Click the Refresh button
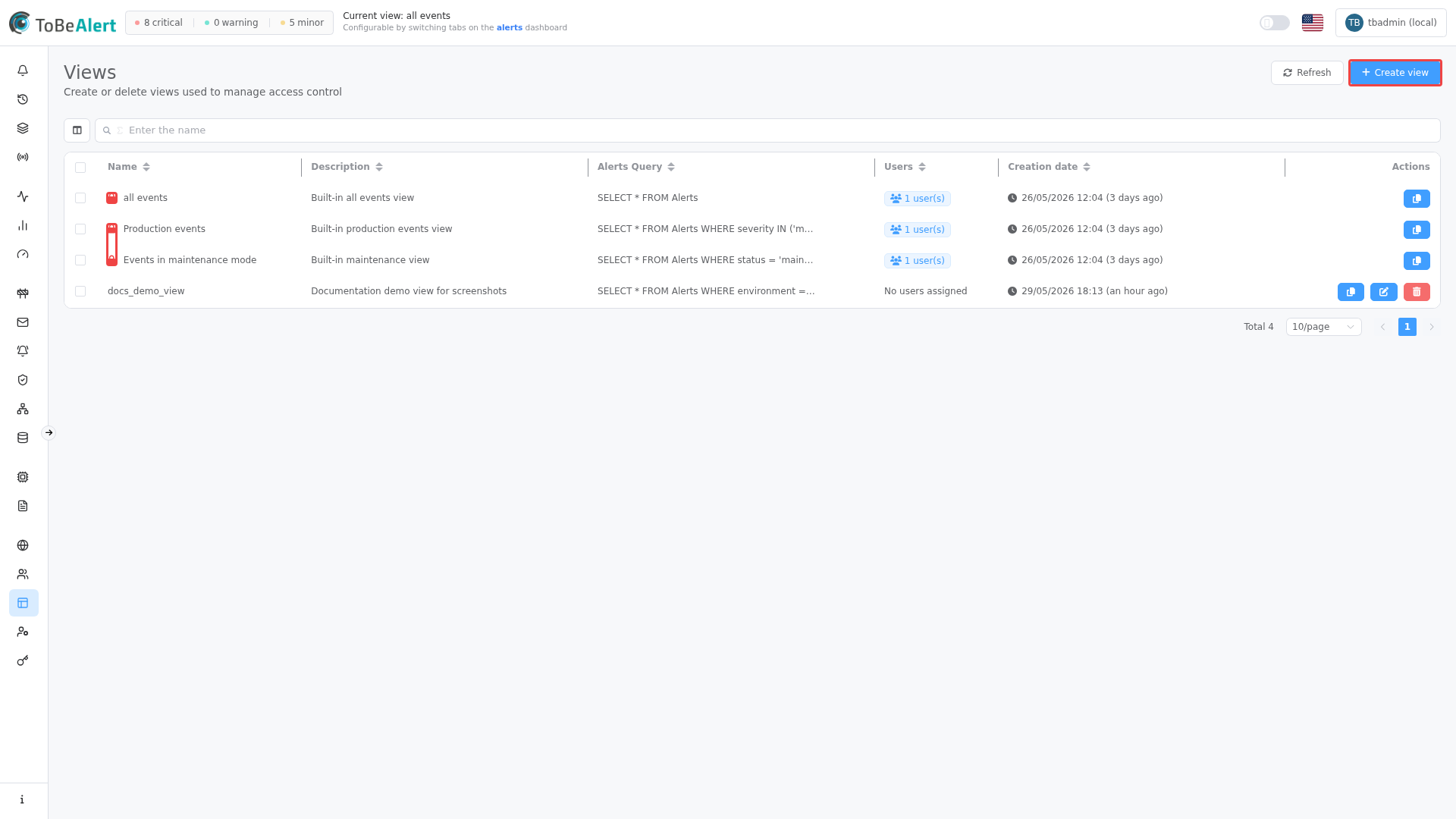Screen dimensions: 1456x819 pos(1307,73)
